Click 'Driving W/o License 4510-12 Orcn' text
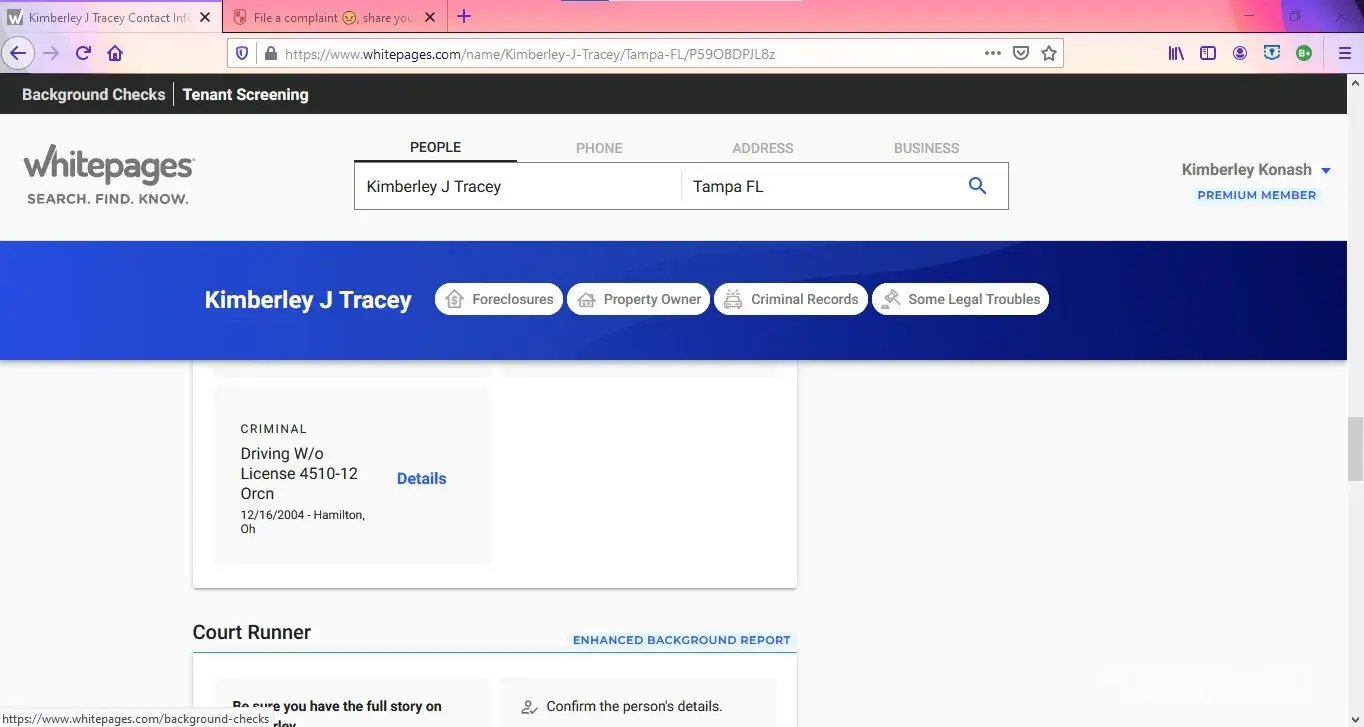 pyautogui.click(x=299, y=474)
